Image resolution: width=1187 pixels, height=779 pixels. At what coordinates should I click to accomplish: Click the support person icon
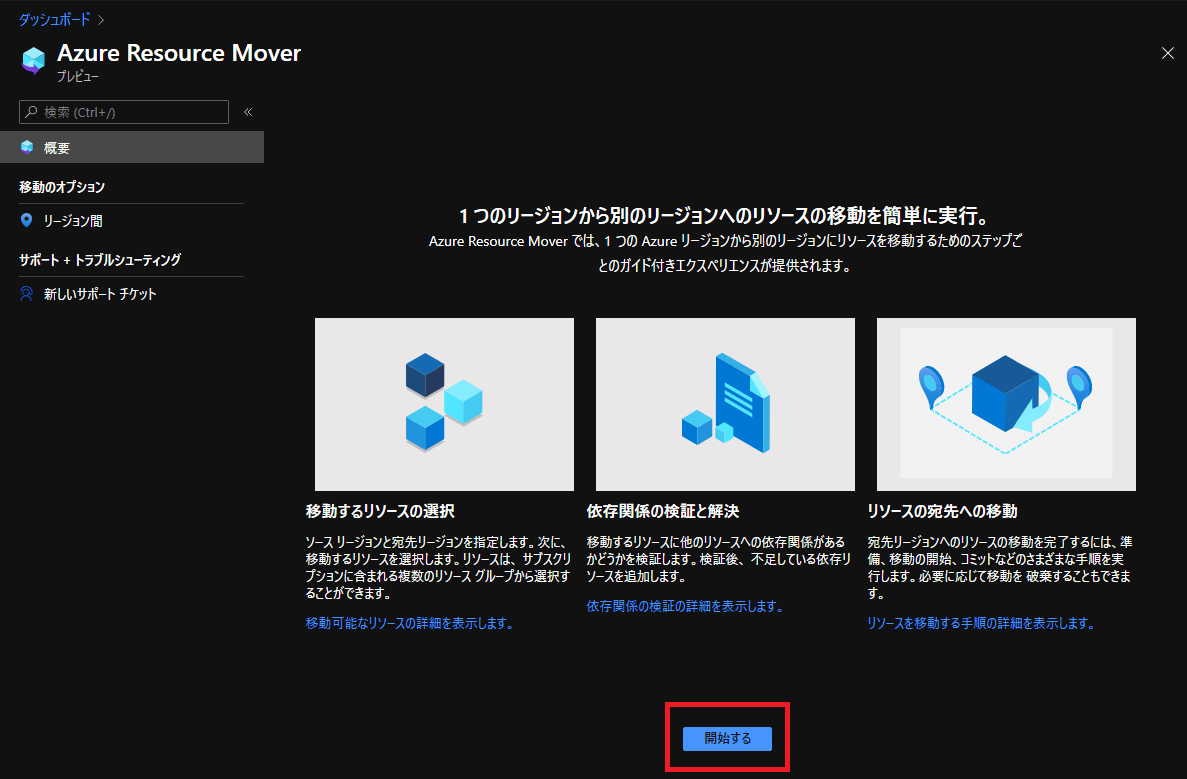26,294
